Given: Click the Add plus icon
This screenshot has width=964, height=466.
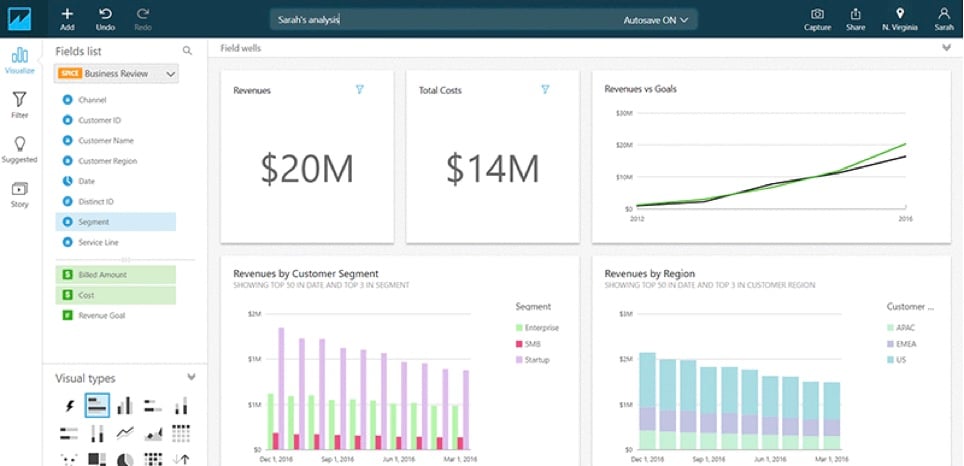Looking at the screenshot, I should (x=67, y=14).
